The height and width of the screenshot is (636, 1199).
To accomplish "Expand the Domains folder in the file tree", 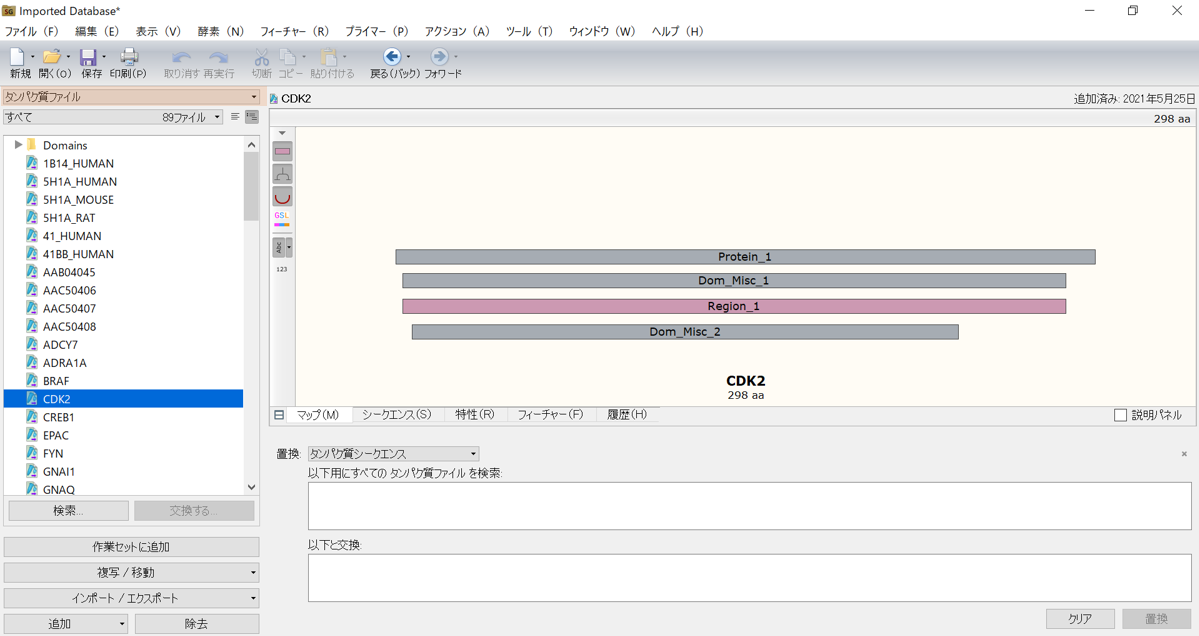I will (18, 144).
